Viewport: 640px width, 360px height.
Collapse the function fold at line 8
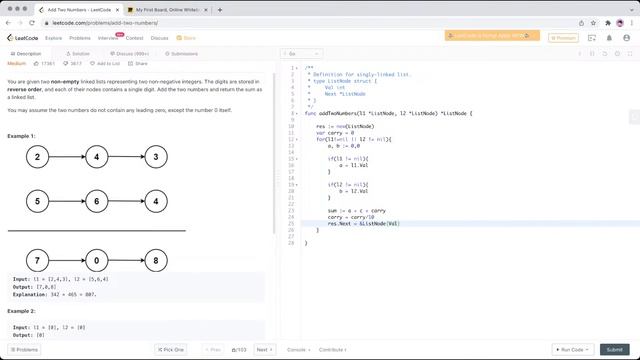(297, 113)
